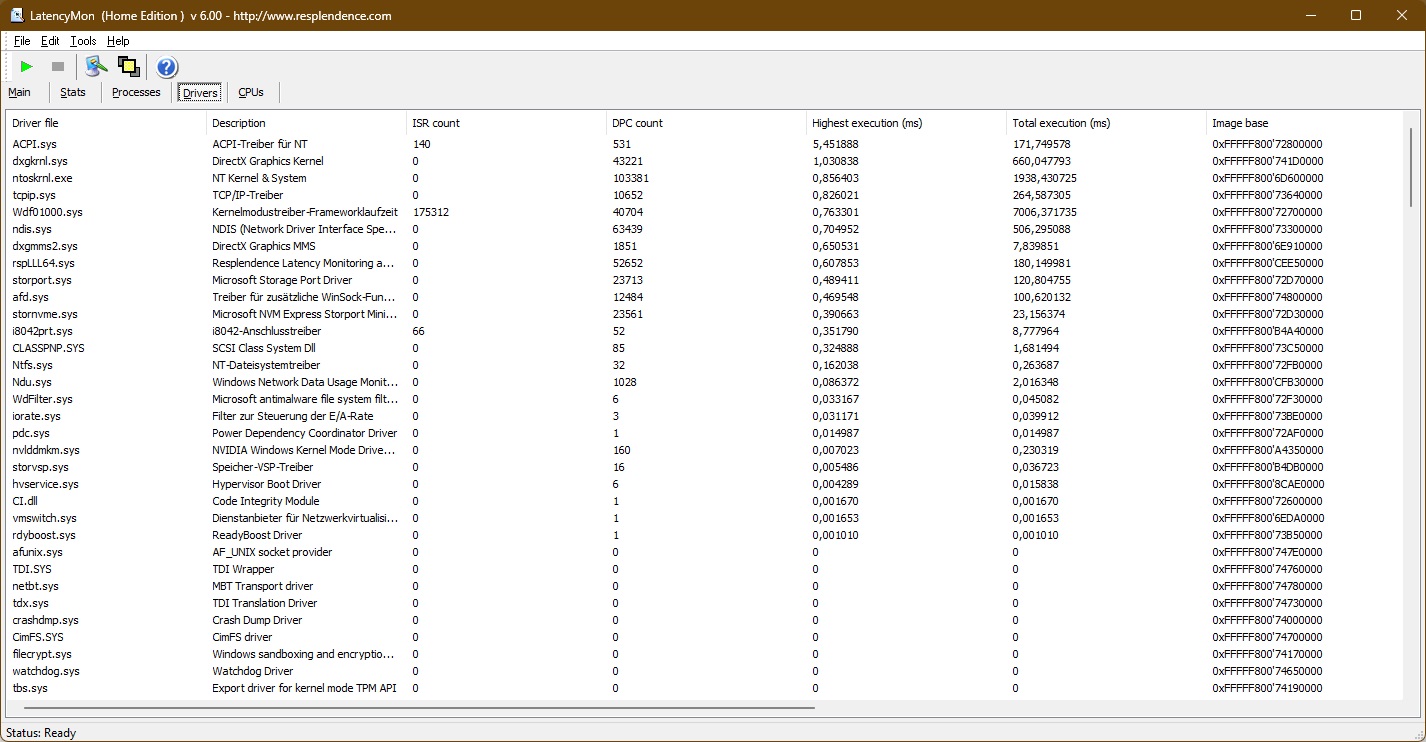The width and height of the screenshot is (1426, 742).
Task: Click total execution value 7006,371735
Action: tap(1045, 212)
